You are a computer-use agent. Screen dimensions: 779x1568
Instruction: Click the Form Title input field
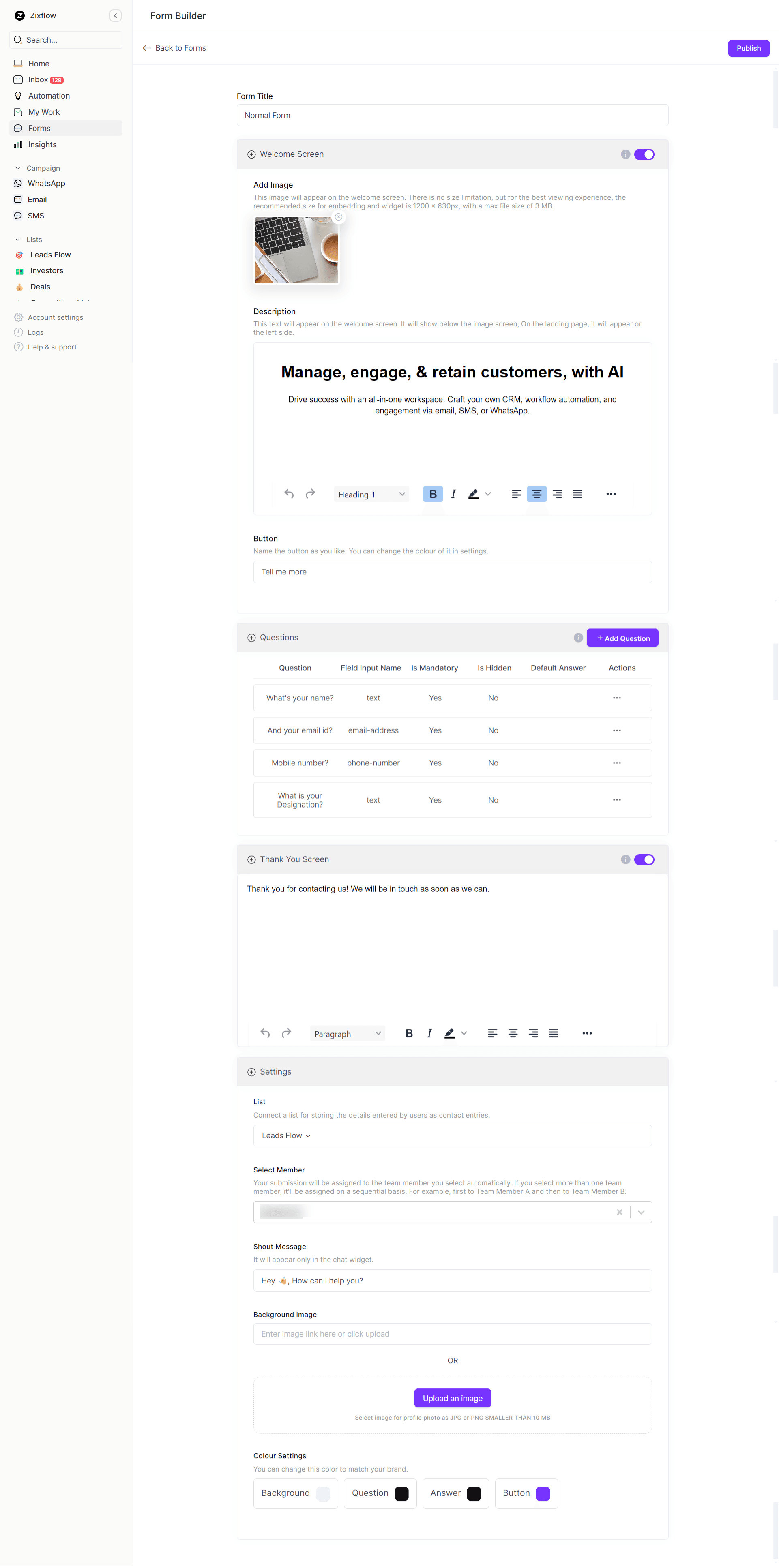coord(452,116)
